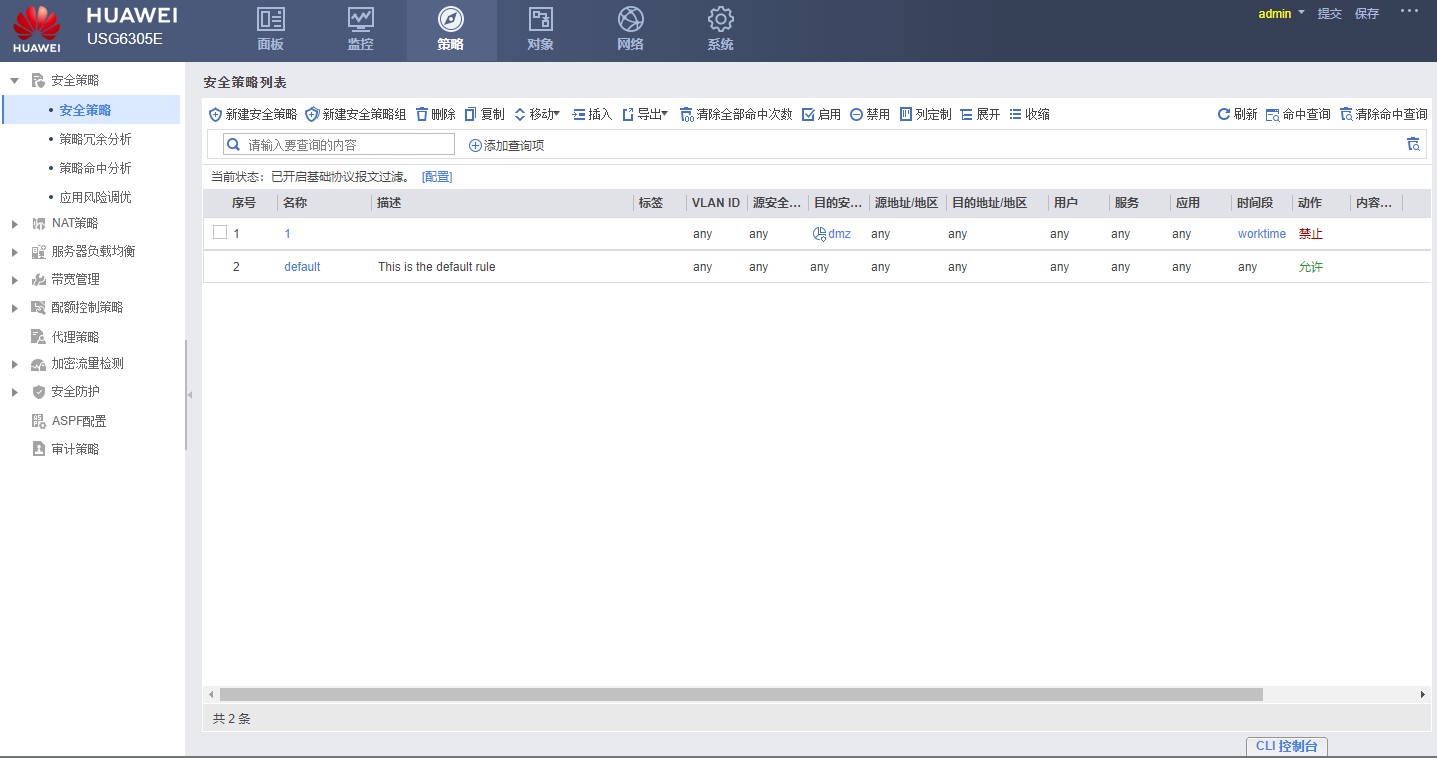This screenshot has height=758, width=1437.
Task: Click the horizontal scrollbar of the policy table
Action: point(740,694)
